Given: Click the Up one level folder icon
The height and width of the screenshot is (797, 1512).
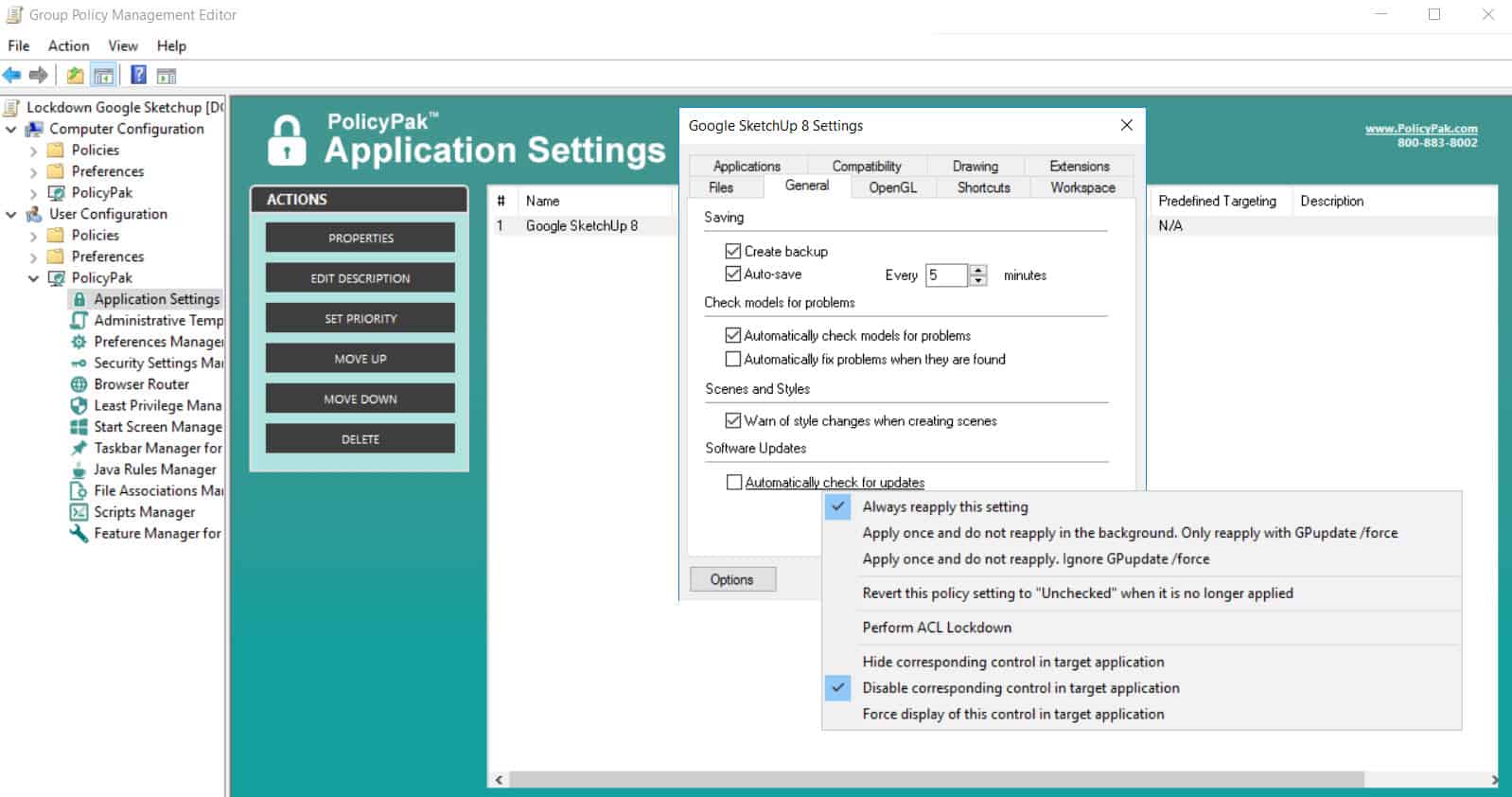Looking at the screenshot, I should pos(75,76).
